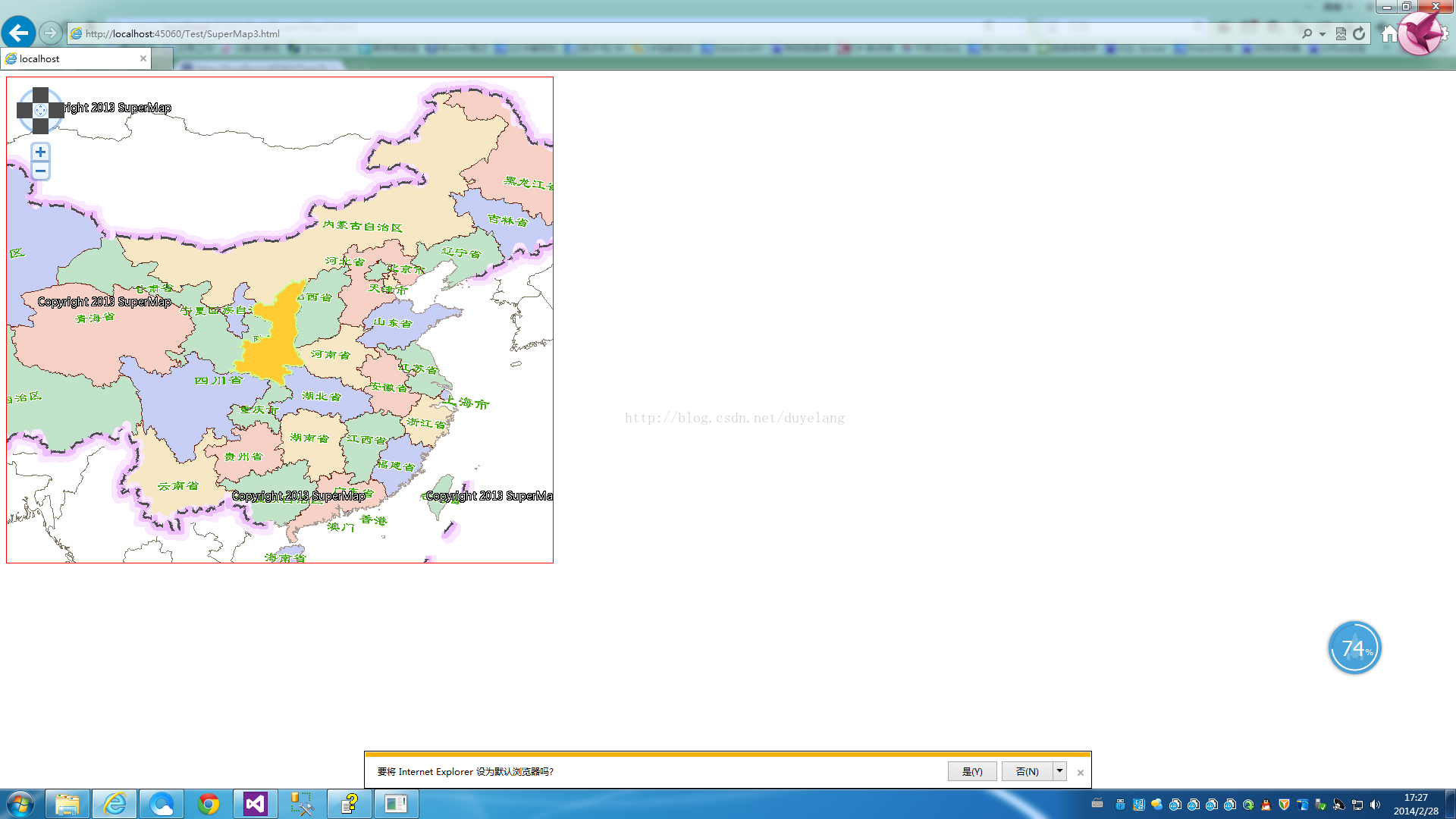Pan map west using left arrow block

24,111
